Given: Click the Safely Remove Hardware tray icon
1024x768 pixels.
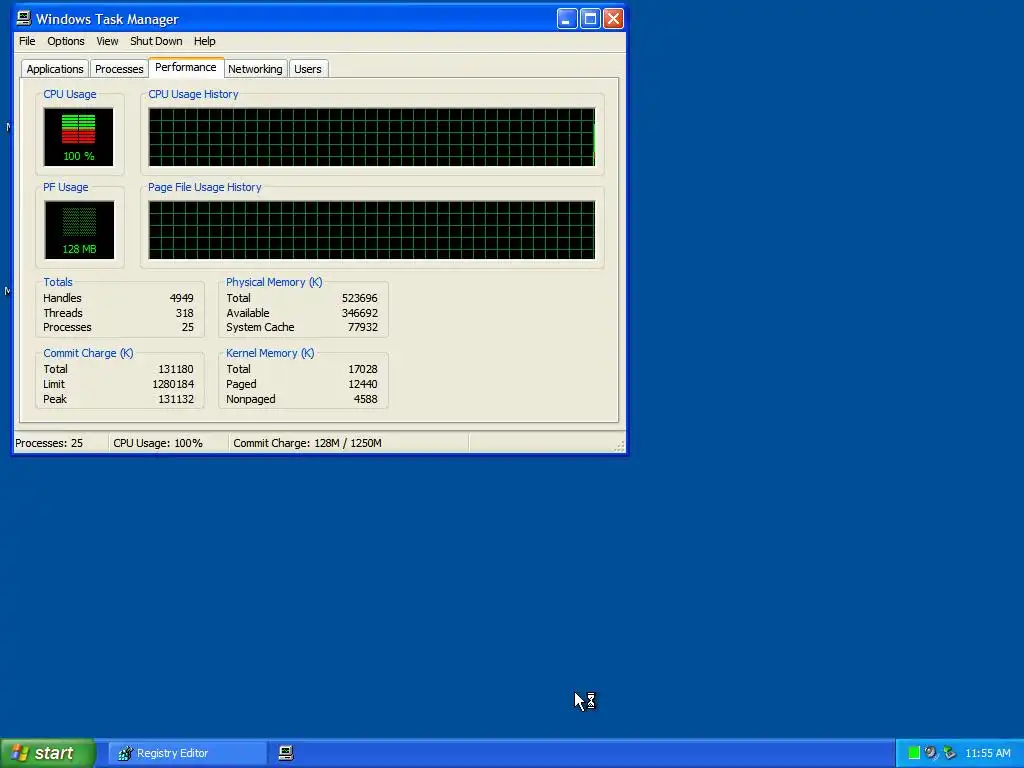Looking at the screenshot, I should point(950,753).
